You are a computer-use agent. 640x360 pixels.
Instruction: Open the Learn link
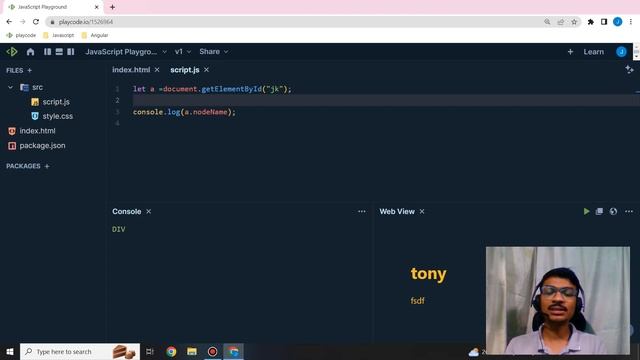[x=593, y=52]
